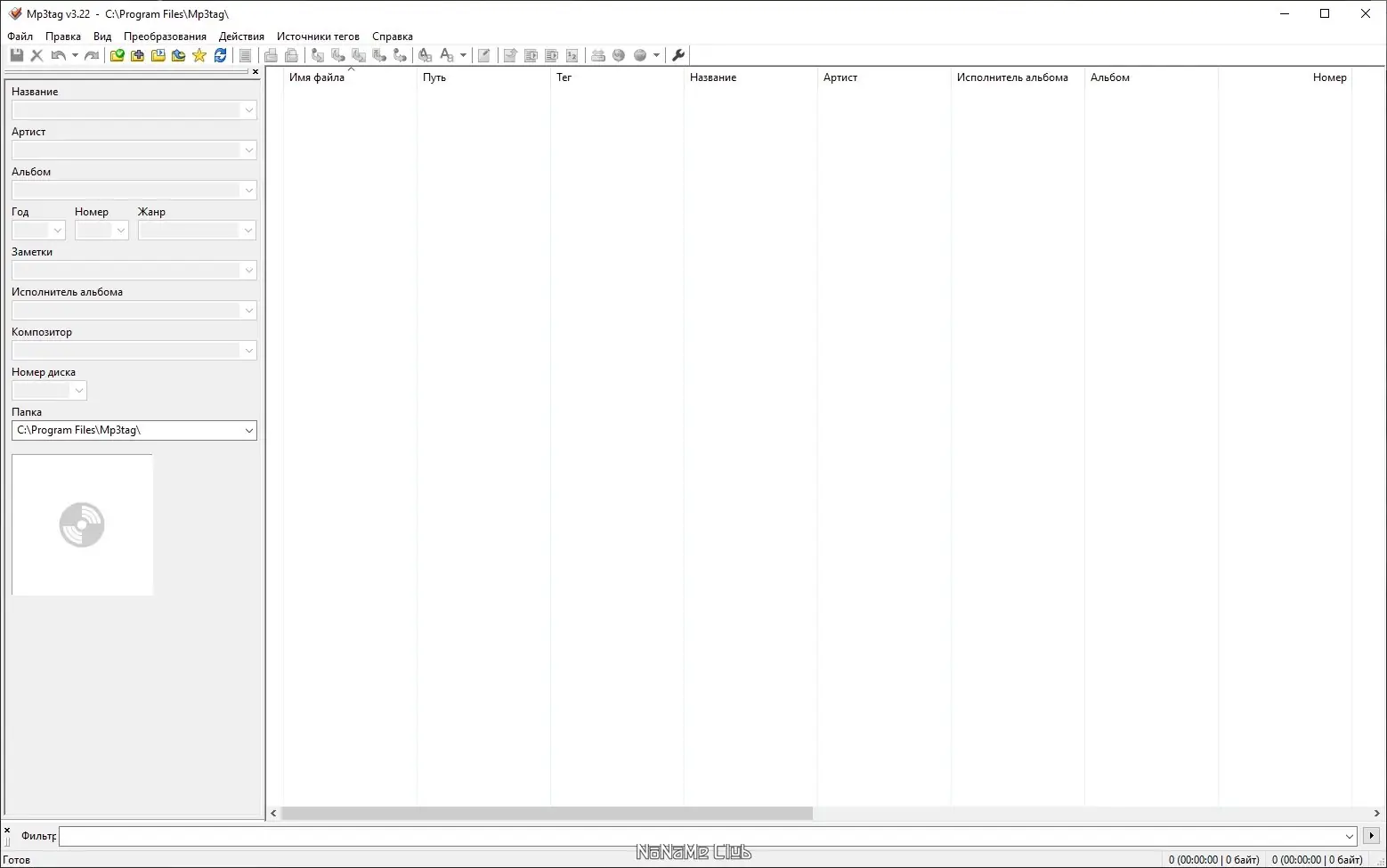Click the Text file - Tag converter icon
Screen dimensions: 1387x868
point(379,55)
